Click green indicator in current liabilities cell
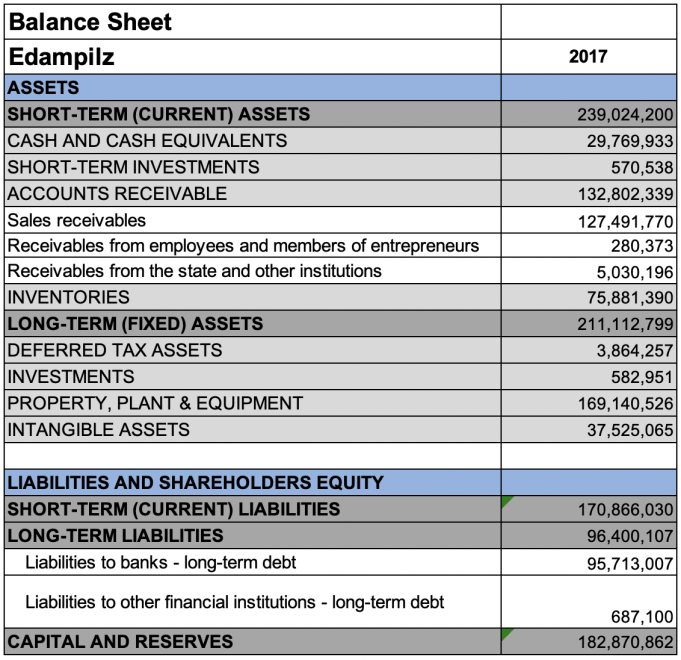This screenshot has height=660, width=681. point(506,501)
